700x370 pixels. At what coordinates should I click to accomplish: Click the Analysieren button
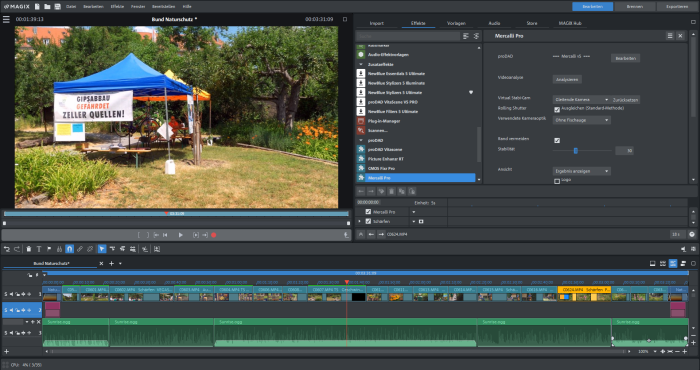(567, 79)
